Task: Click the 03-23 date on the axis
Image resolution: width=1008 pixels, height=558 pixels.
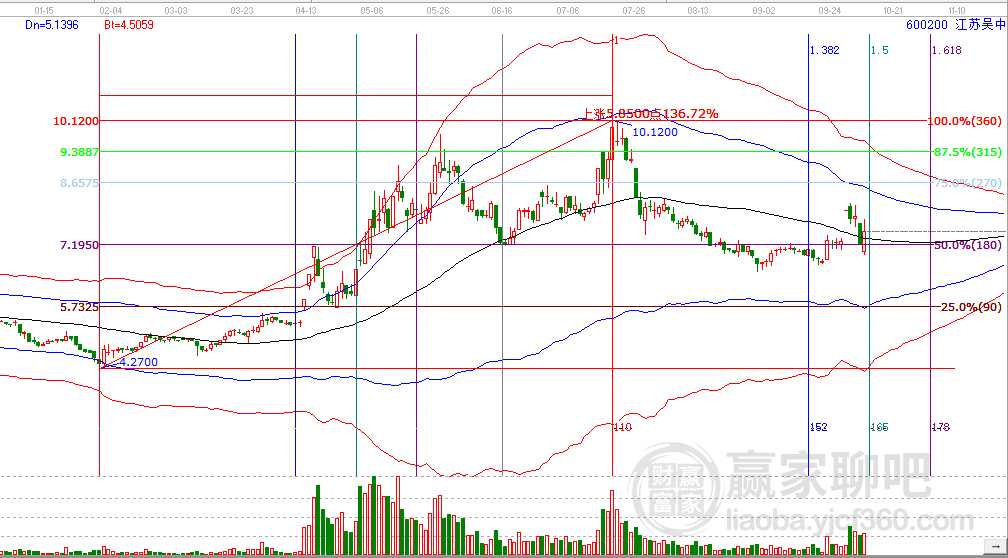Action: coord(241,10)
